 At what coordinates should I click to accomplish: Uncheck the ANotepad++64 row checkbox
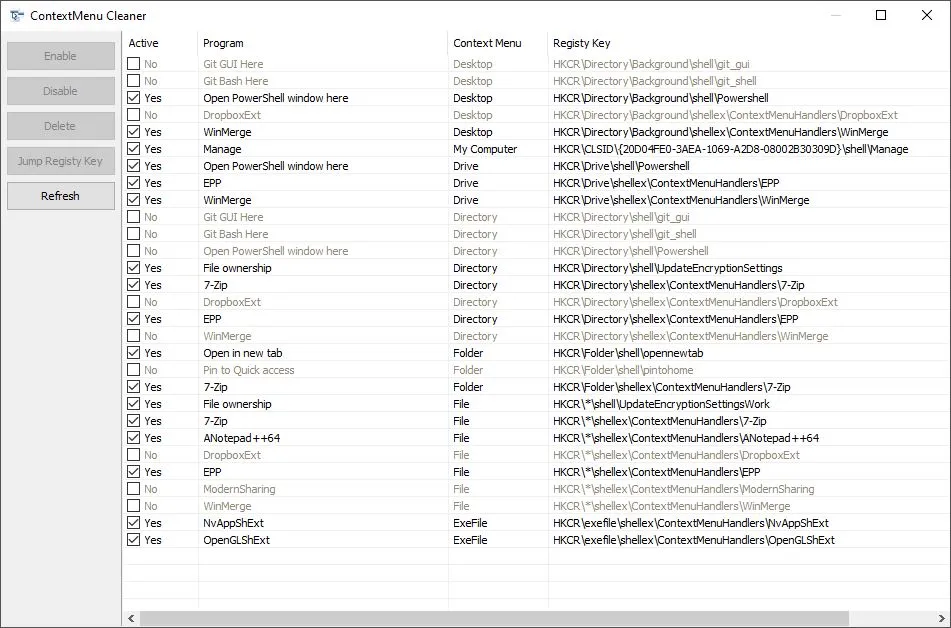(x=133, y=437)
